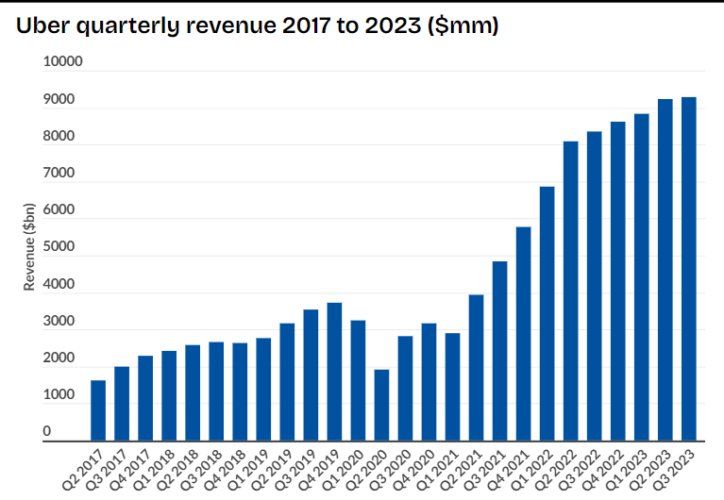Select the Q3 2021 revenue bar
Image resolution: width=724 pixels, height=500 pixels.
tap(500, 351)
